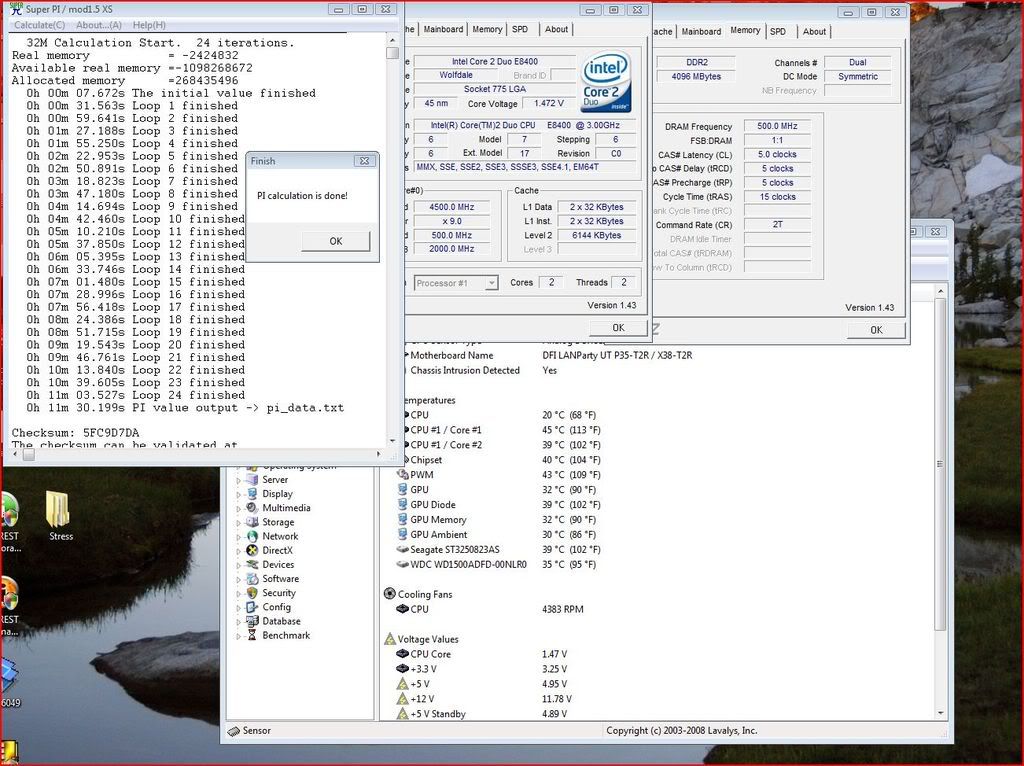The height and width of the screenshot is (766, 1024).
Task: Click the triangle icon beside the +12 V row
Action: click(x=402, y=699)
